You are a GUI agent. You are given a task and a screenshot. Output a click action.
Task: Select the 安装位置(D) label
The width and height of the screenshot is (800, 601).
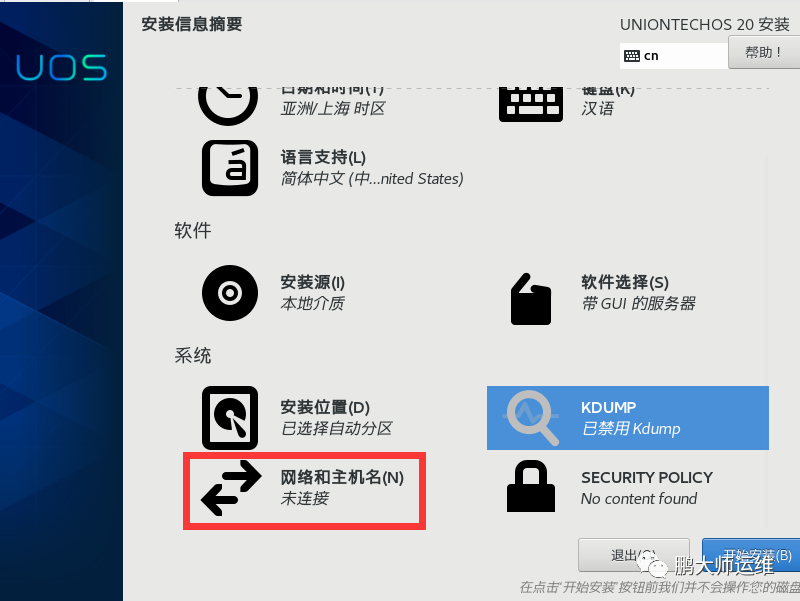(325, 407)
